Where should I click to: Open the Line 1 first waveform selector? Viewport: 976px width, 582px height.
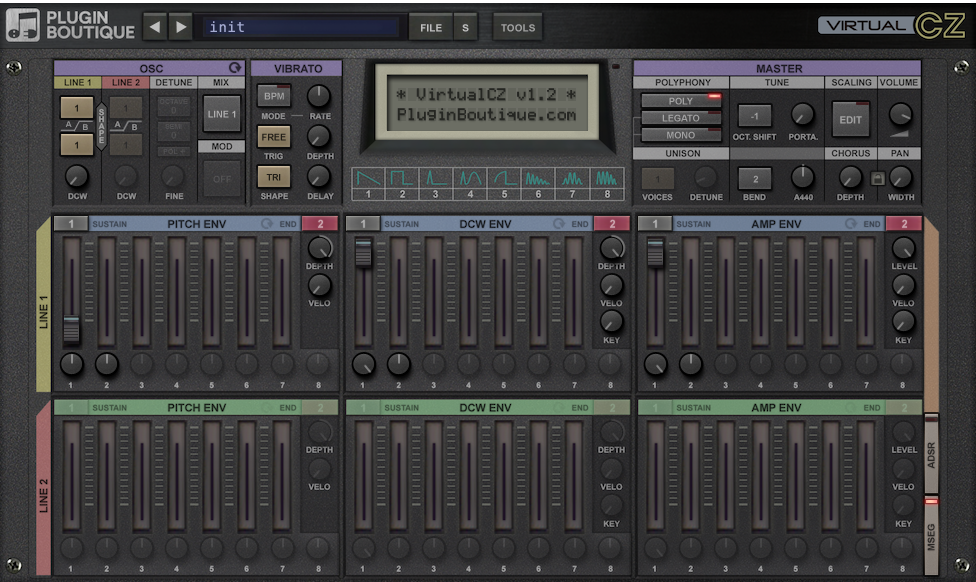[77, 108]
